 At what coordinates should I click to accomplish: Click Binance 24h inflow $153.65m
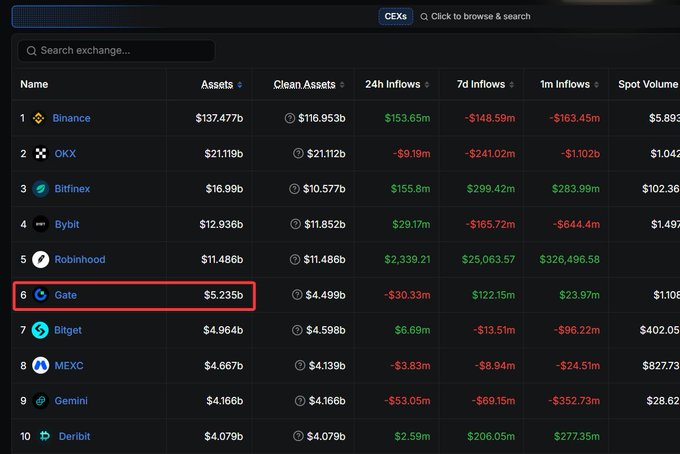tap(407, 118)
